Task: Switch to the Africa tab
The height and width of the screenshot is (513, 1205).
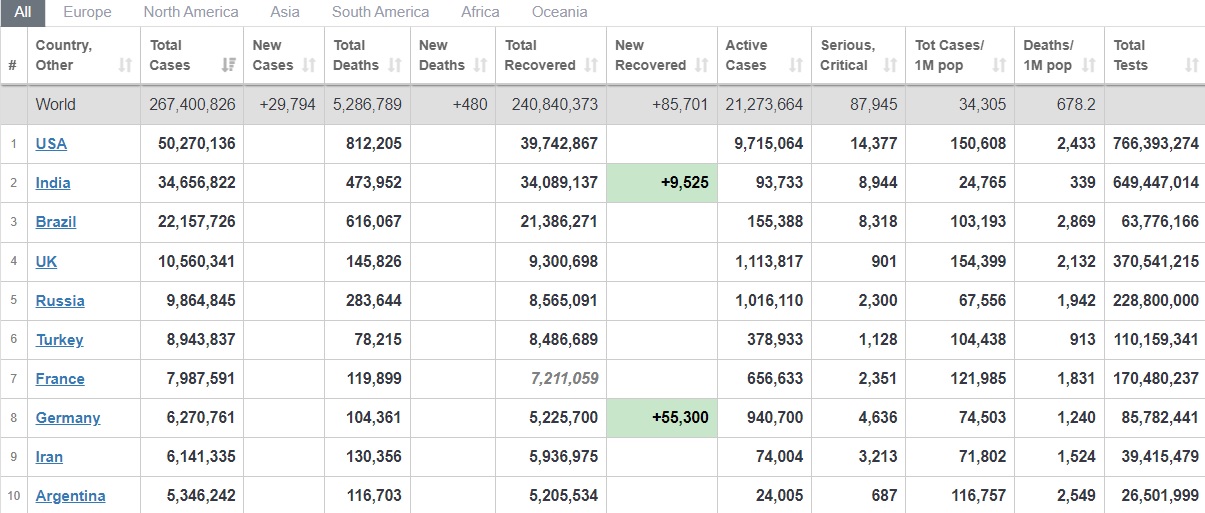Action: 480,12
